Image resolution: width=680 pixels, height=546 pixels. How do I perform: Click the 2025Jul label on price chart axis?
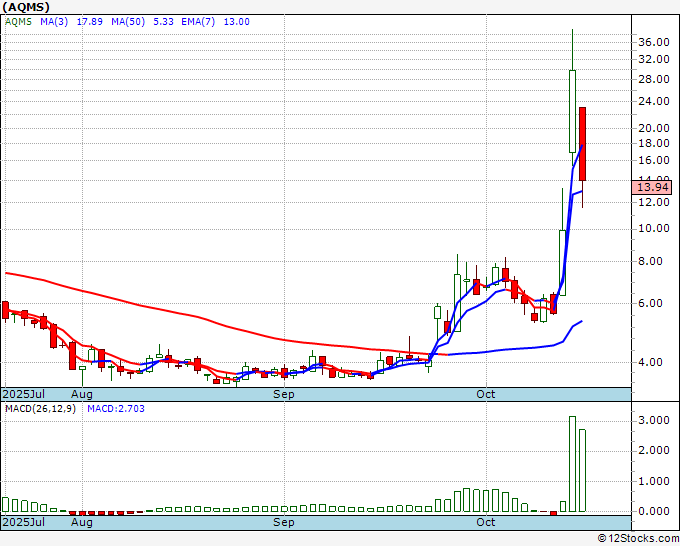(x=24, y=394)
